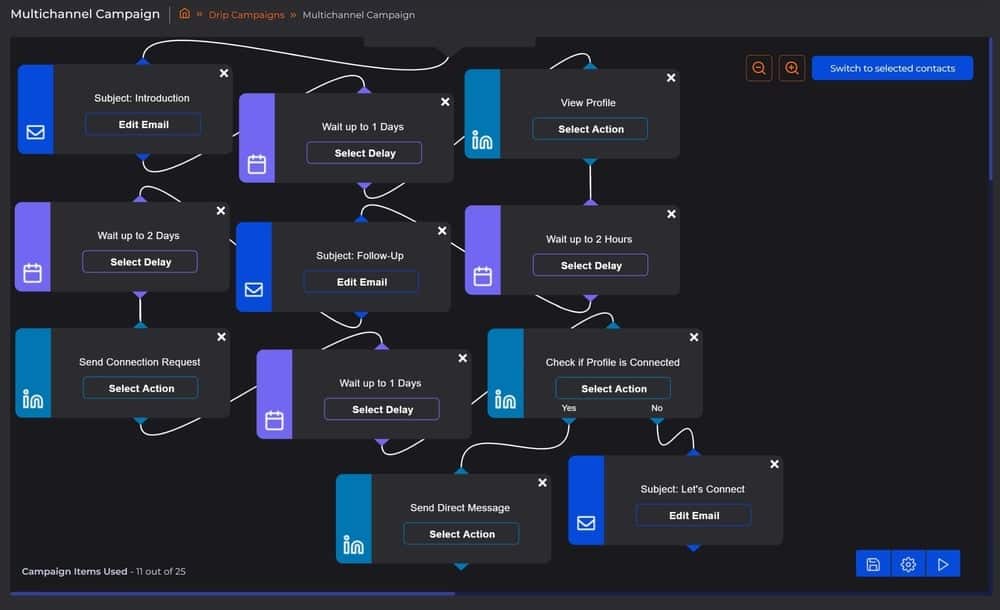Save the campaign with the floppy disk icon
This screenshot has width=1000, height=610.
[873, 564]
